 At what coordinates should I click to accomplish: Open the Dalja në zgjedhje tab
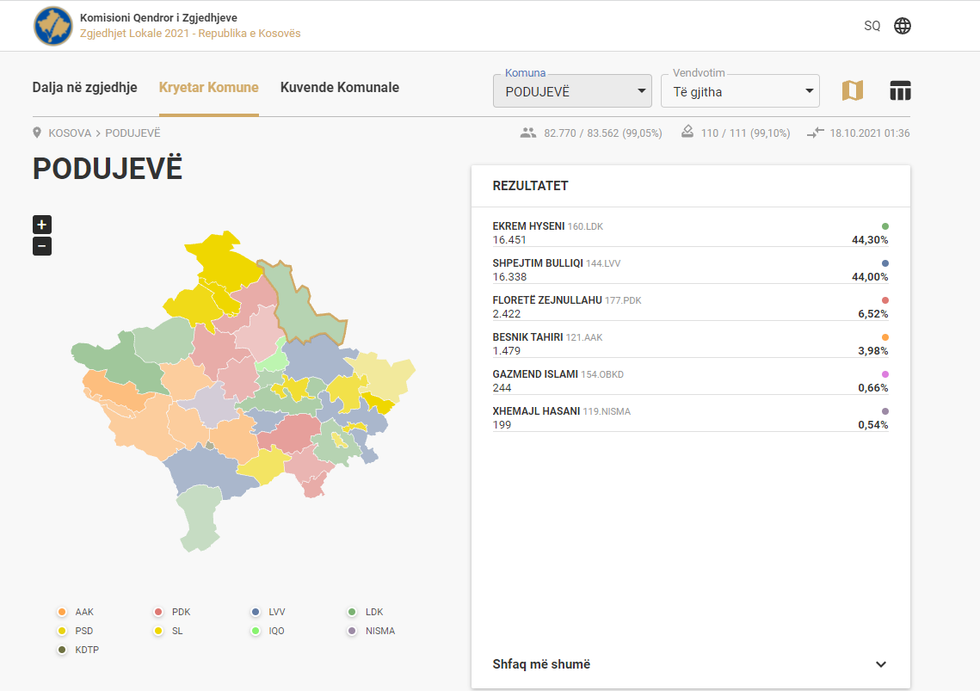click(x=84, y=88)
